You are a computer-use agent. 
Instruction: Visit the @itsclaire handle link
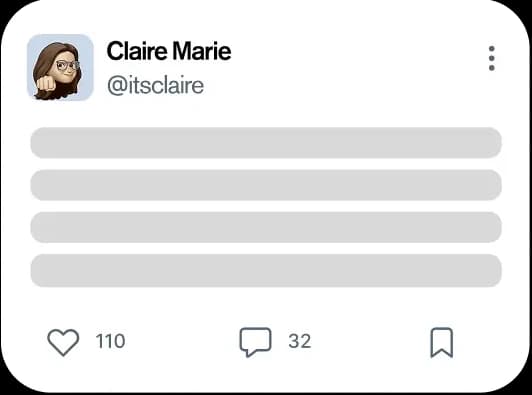pos(156,85)
